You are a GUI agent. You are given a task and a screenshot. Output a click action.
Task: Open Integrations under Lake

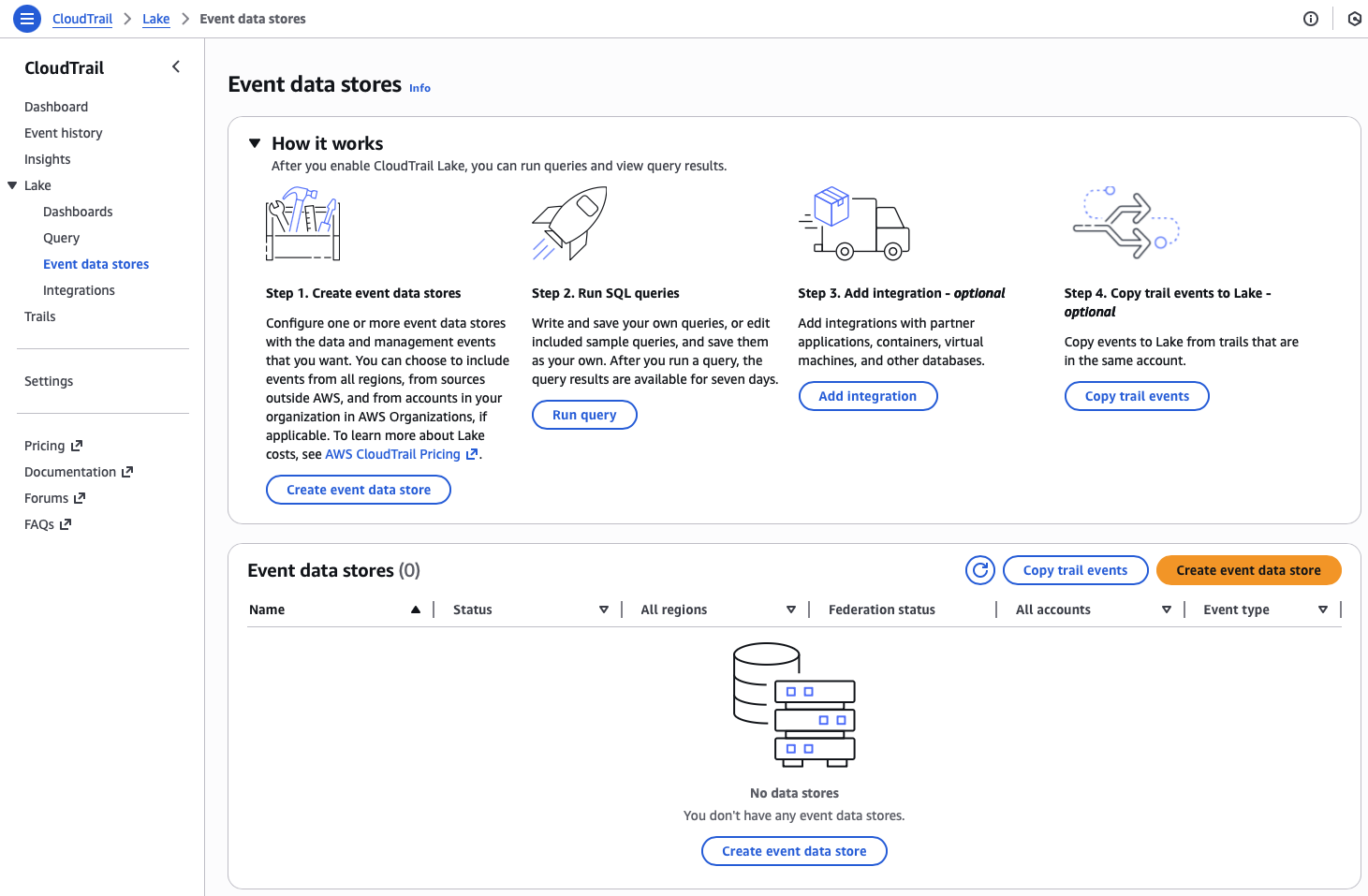pyautogui.click(x=79, y=290)
